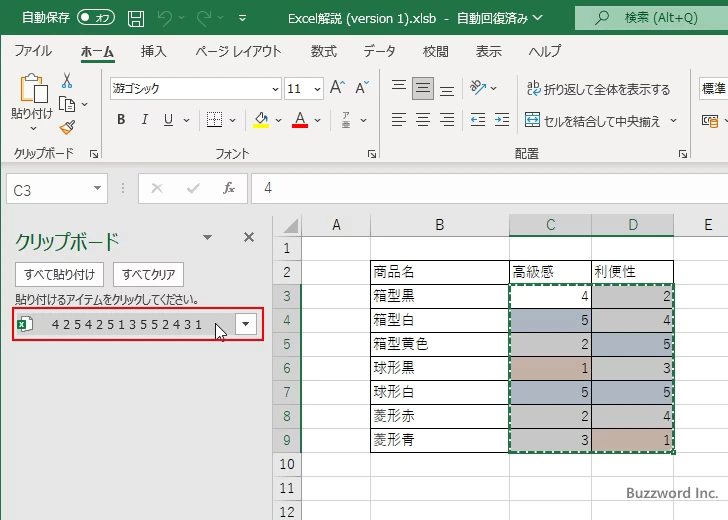Decrease font size with smaller A icon

tap(362, 87)
